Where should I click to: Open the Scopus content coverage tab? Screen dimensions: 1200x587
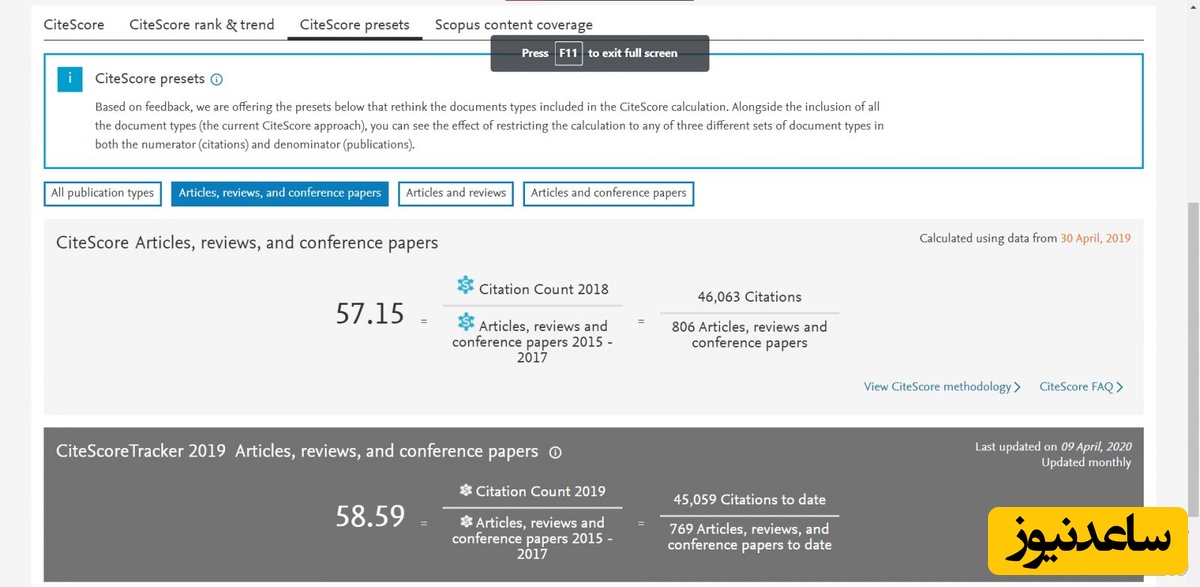pos(513,25)
